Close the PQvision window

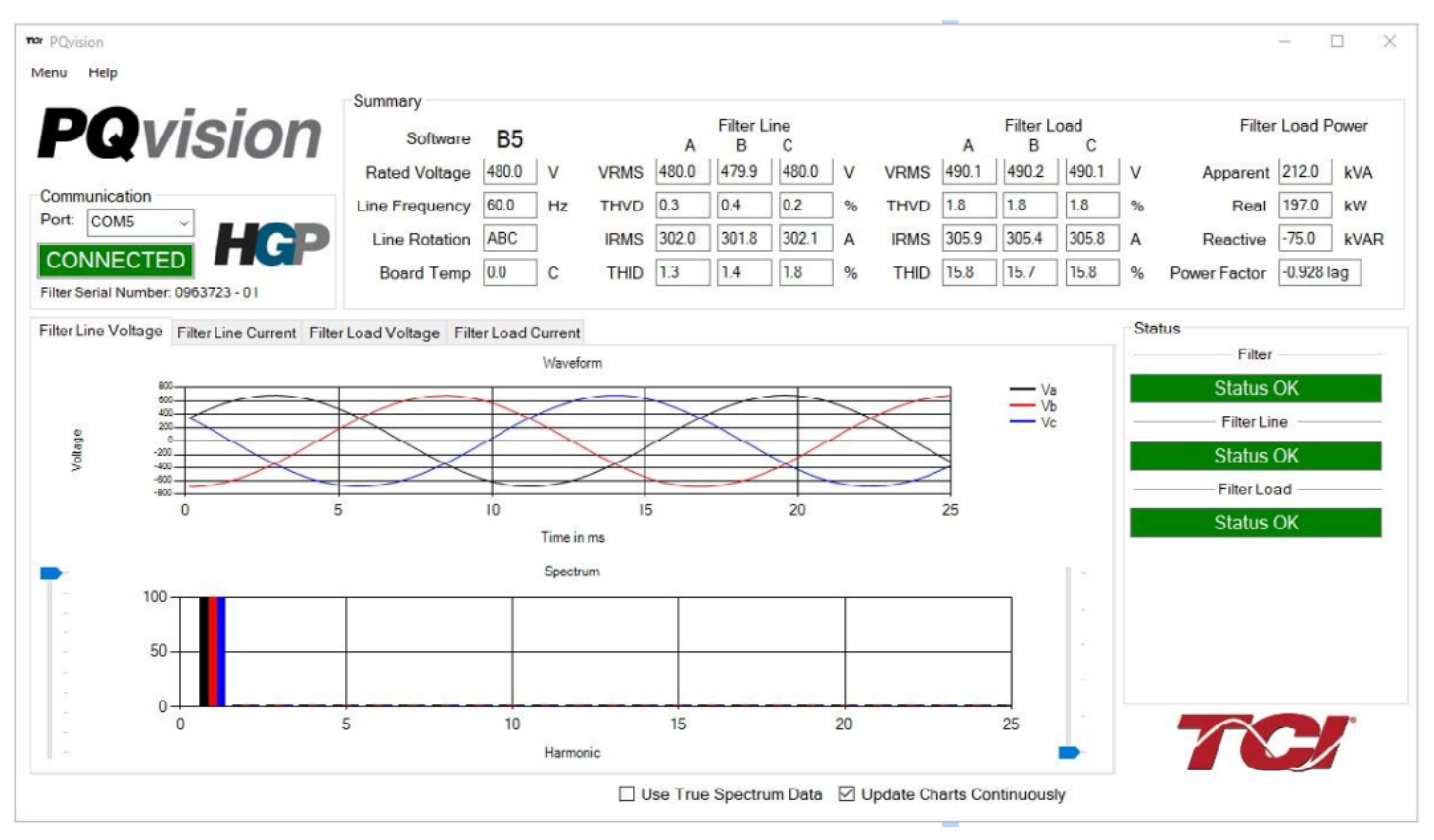pyautogui.click(x=1390, y=41)
